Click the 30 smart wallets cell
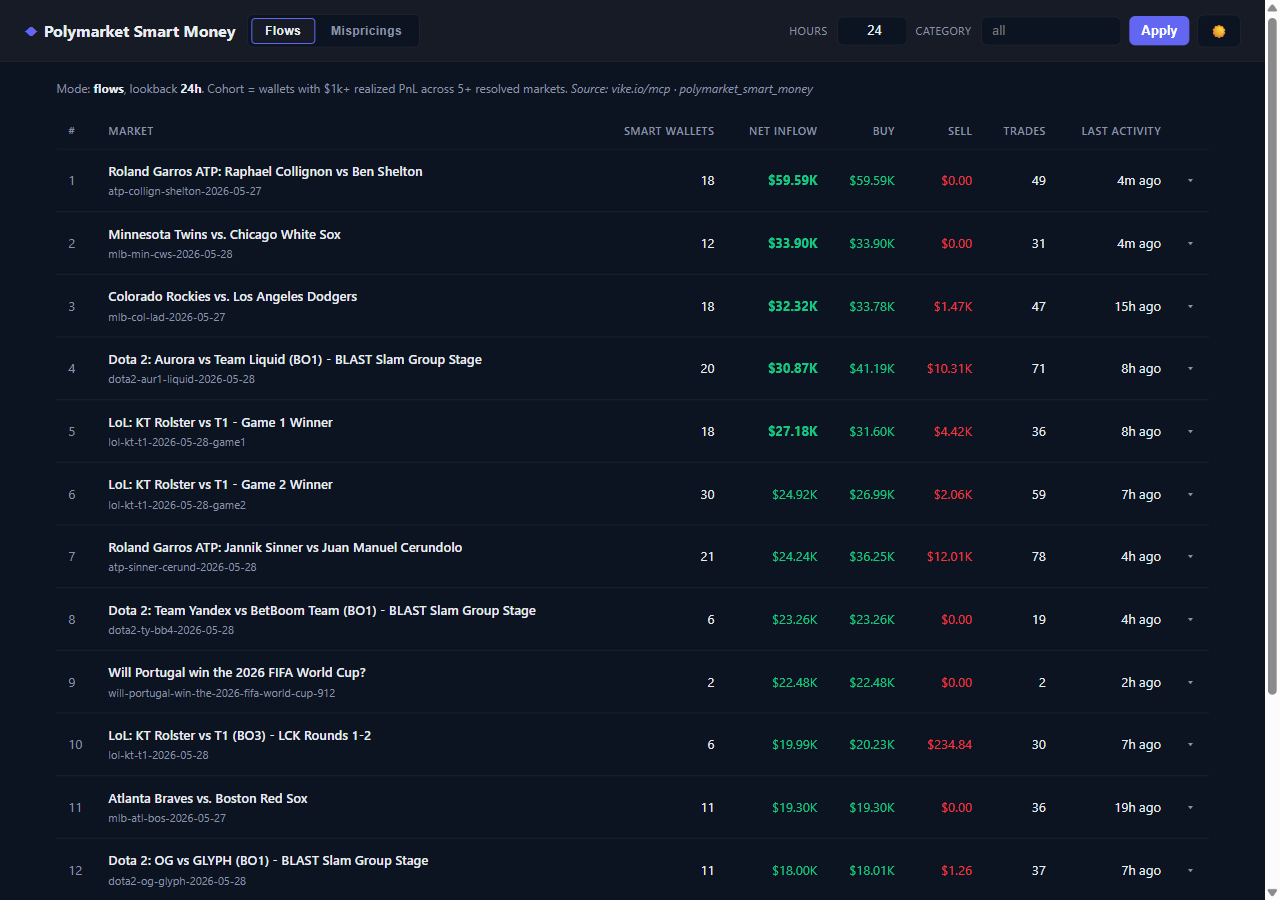Image resolution: width=1280 pixels, height=900 pixels. pyautogui.click(x=707, y=495)
